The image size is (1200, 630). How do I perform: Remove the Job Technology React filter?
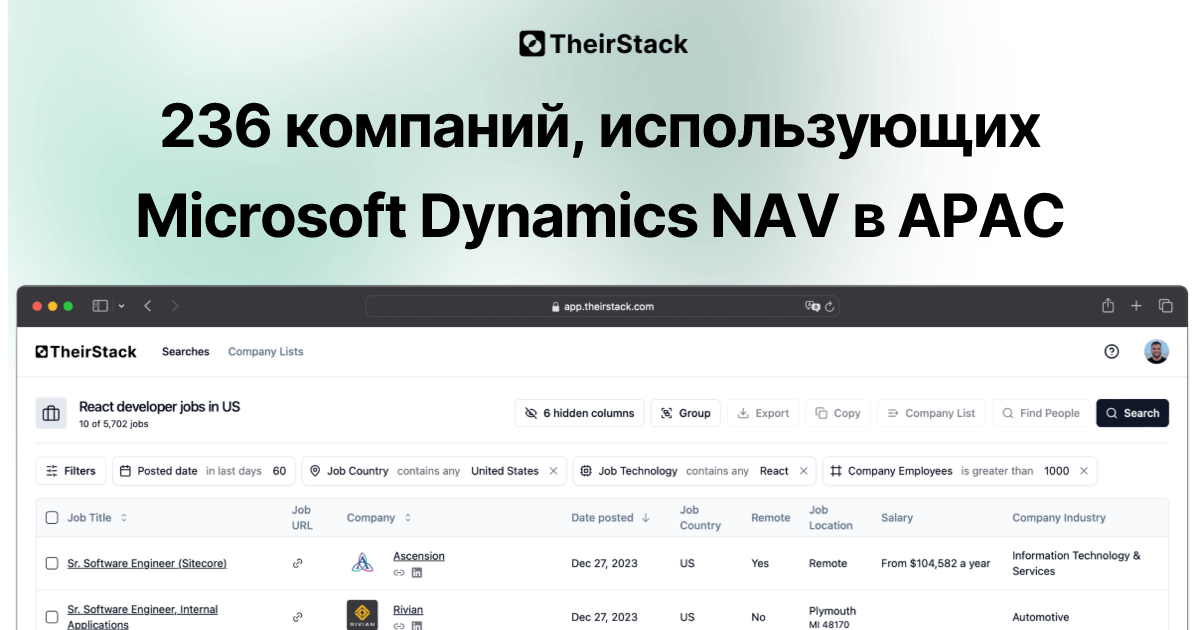coord(803,471)
